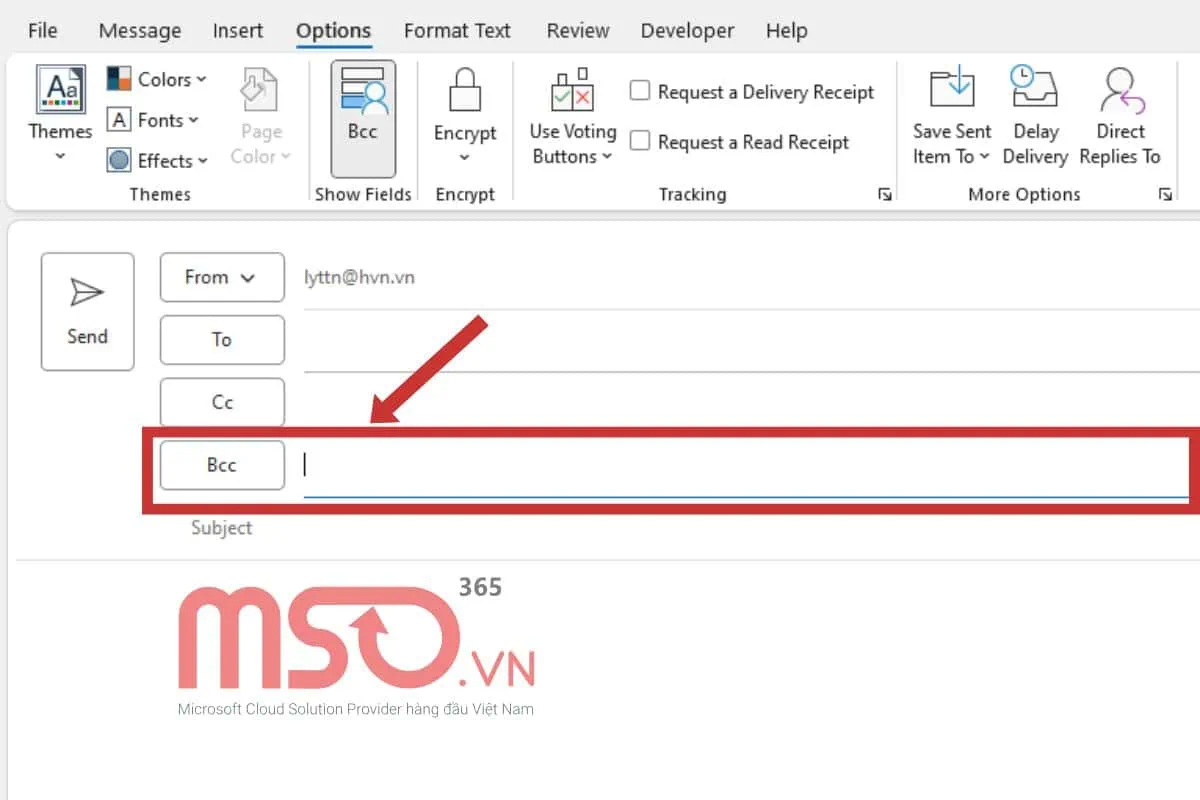Click the Use Voting Buttons icon
Viewport: 1200px width, 800px height.
tap(571, 95)
